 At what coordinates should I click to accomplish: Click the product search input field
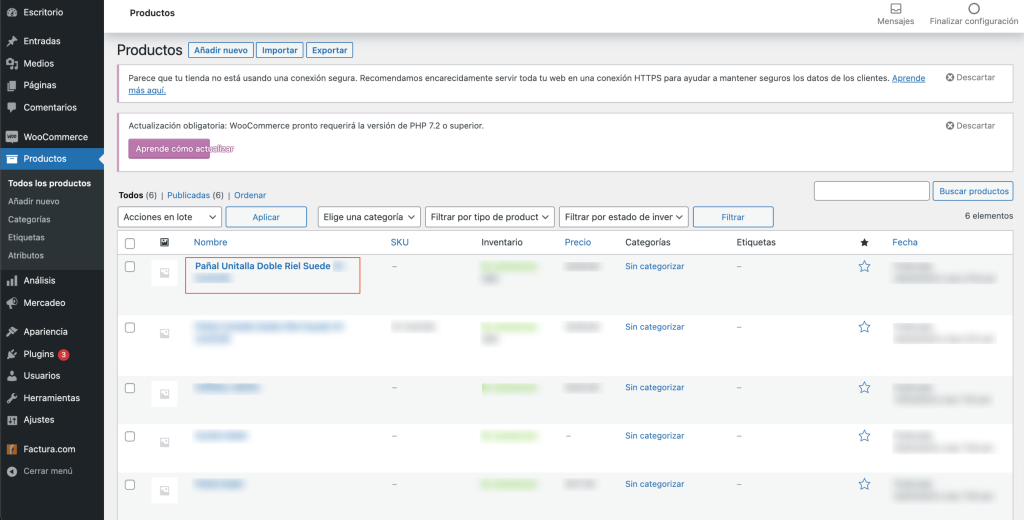click(872, 191)
